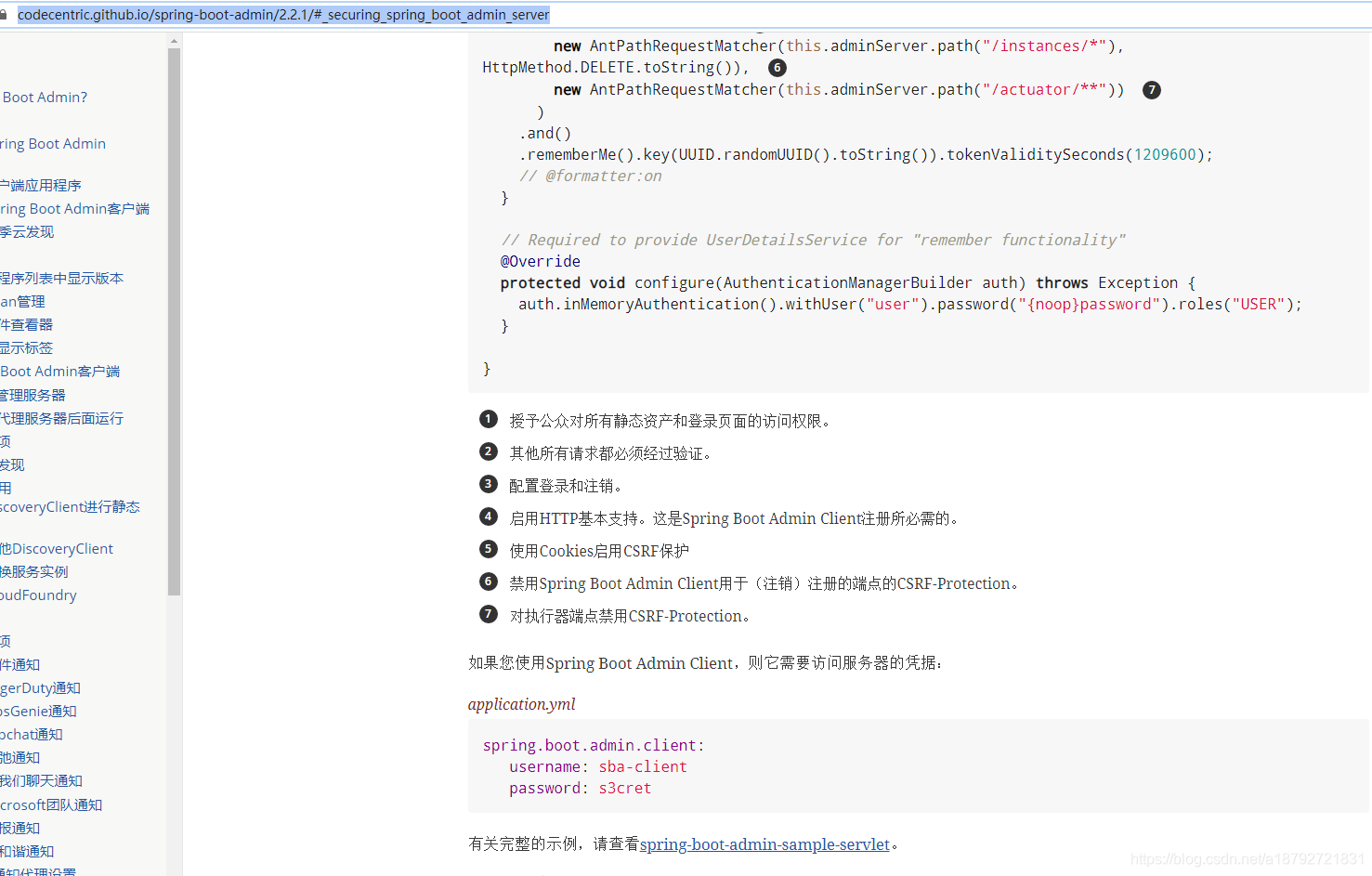Click the sidebar scrollbar thumb
This screenshot has width=1372, height=876.
click(x=174, y=320)
